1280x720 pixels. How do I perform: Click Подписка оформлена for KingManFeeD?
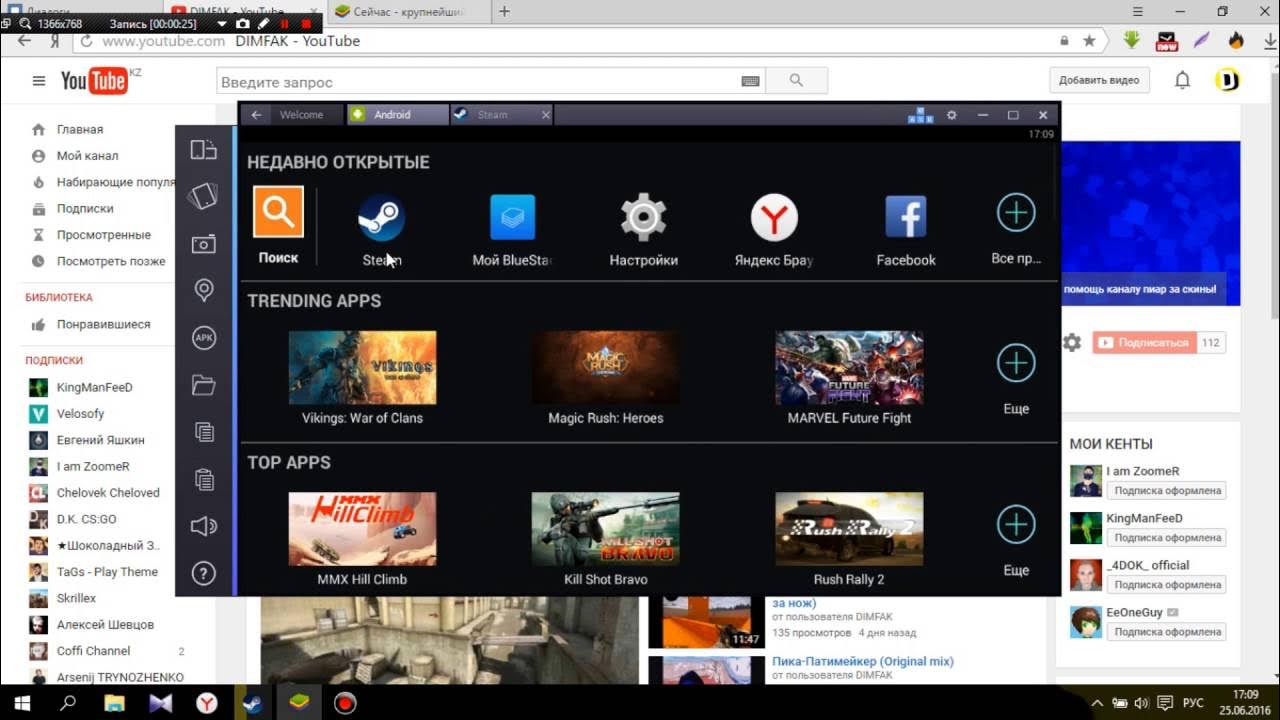(x=1167, y=537)
